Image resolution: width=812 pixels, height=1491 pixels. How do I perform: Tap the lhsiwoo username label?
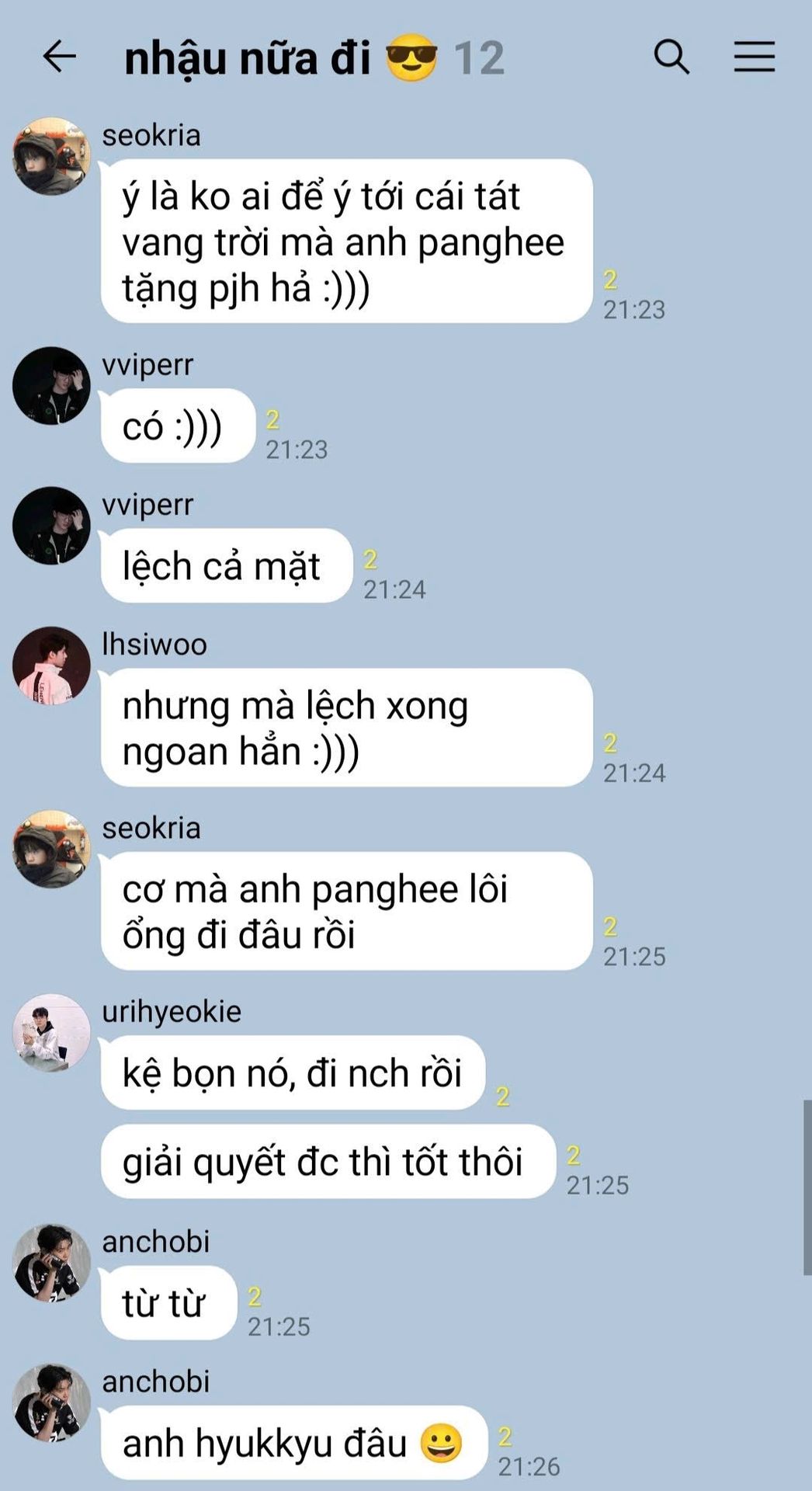click(x=154, y=645)
